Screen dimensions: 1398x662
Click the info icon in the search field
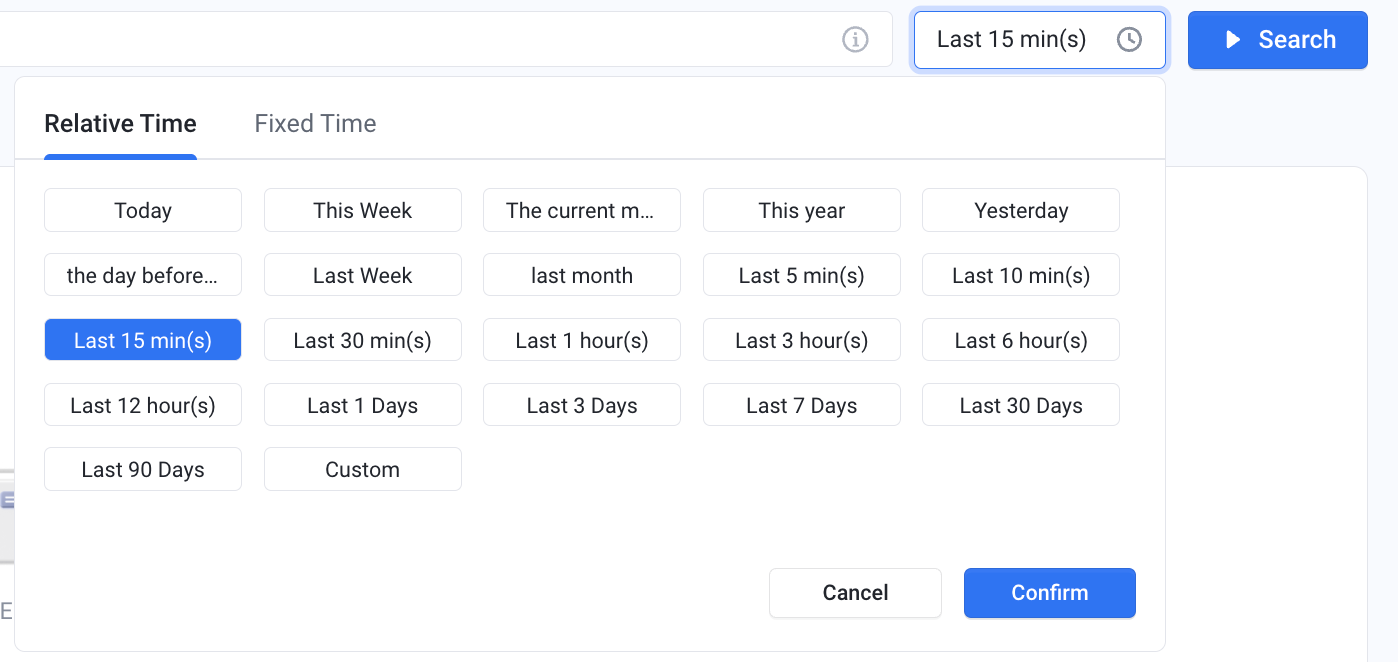855,40
